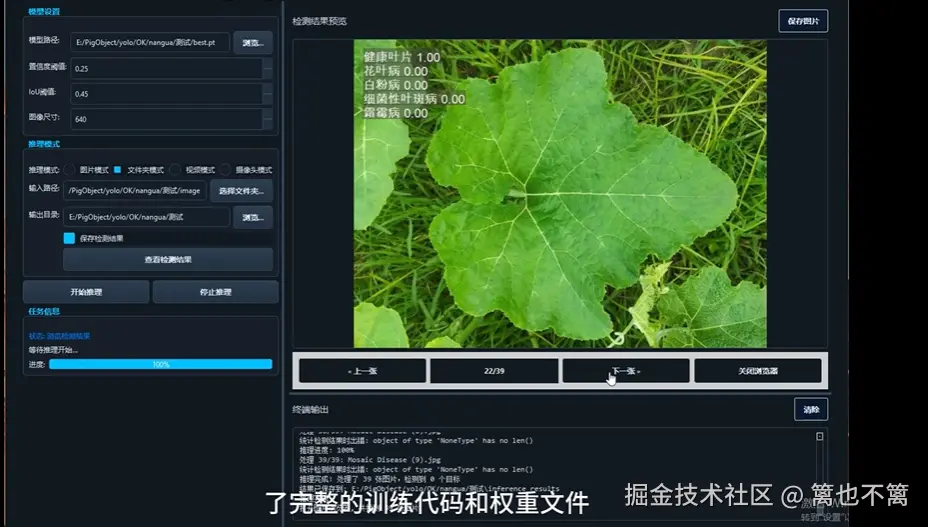
Task: Go to next image with 下一张
Action: pyautogui.click(x=626, y=371)
